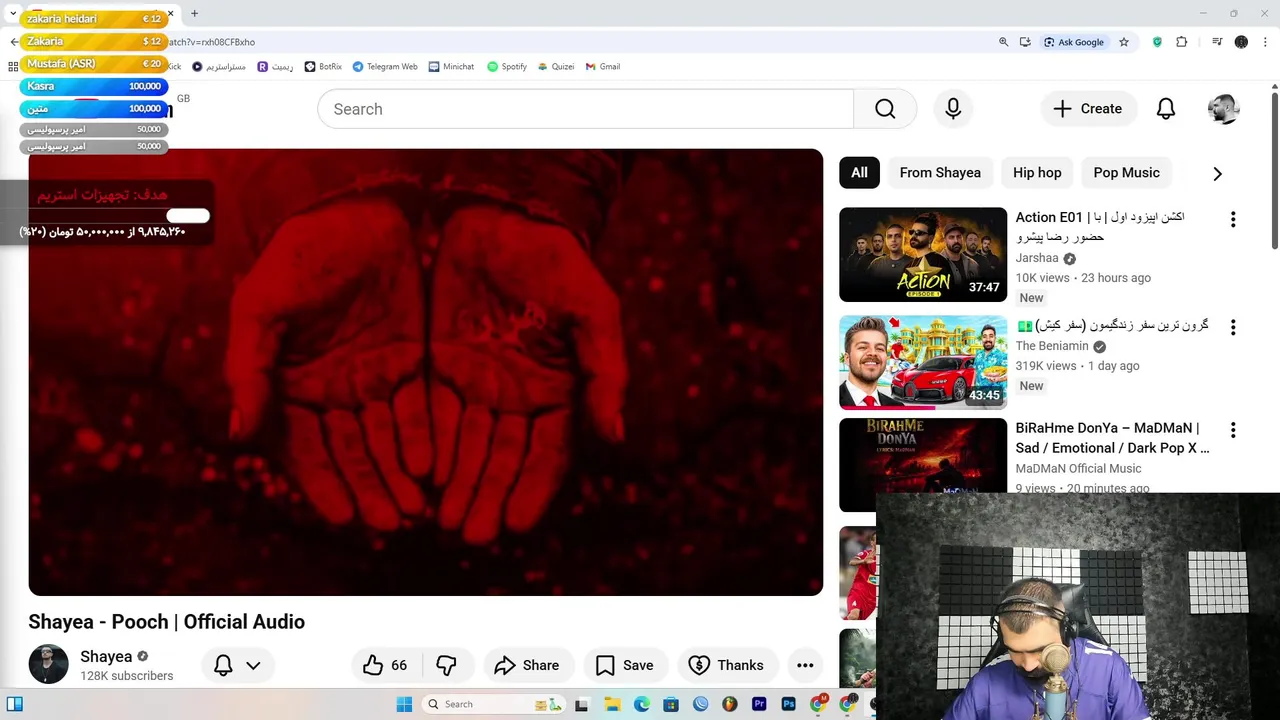Open options menu for The Beniamin video
1280x720 pixels.
pyautogui.click(x=1233, y=327)
